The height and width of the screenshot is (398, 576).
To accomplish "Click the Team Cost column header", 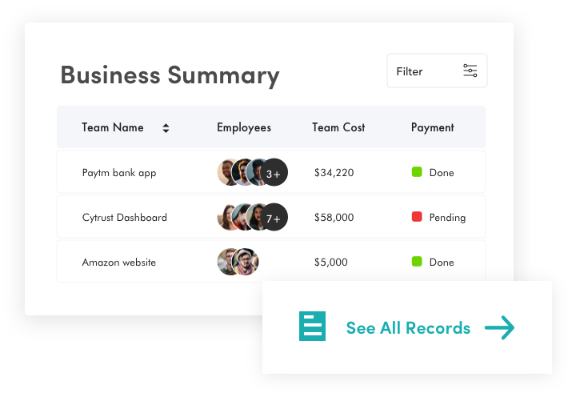I will pyautogui.click(x=339, y=127).
